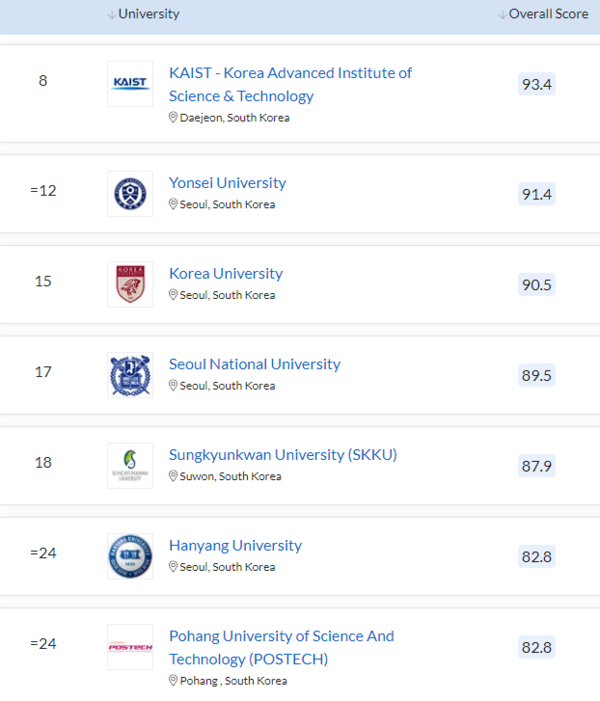Click the location pin beside Suwon
This screenshot has height=701, width=600.
(173, 477)
